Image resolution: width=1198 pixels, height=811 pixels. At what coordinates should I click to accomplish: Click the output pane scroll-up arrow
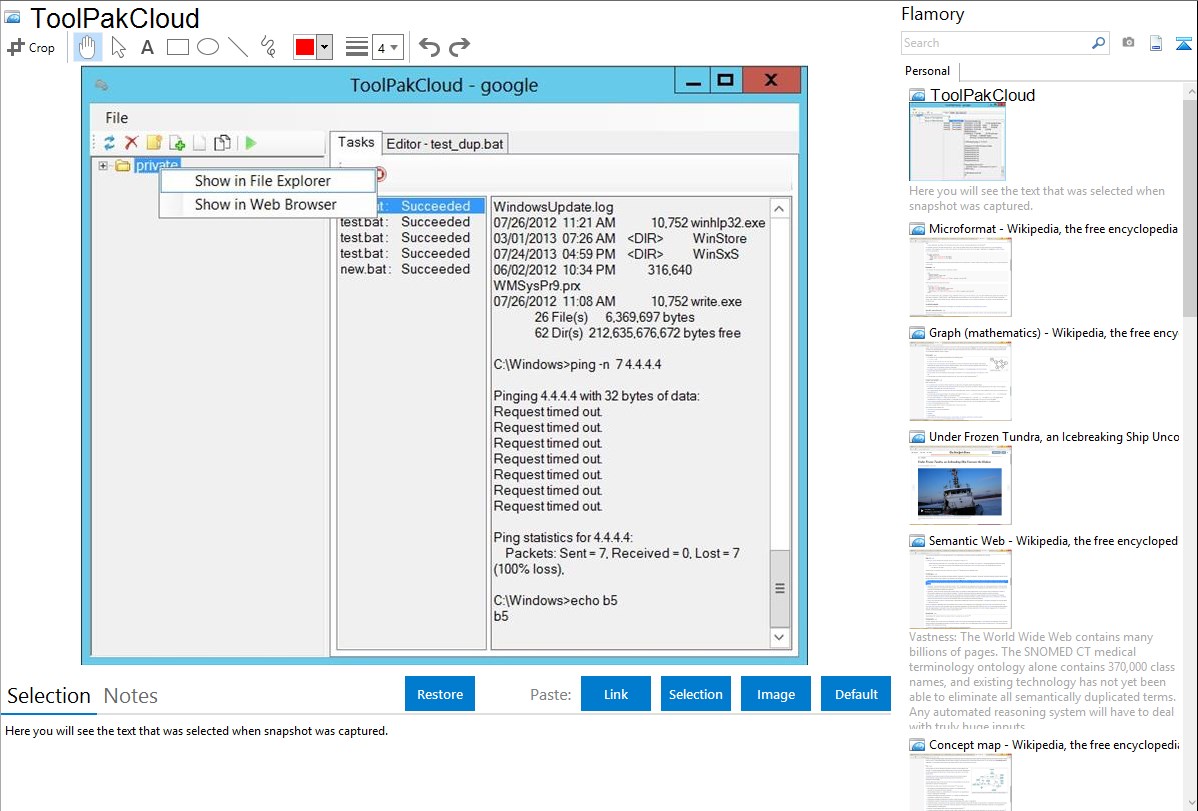[779, 209]
